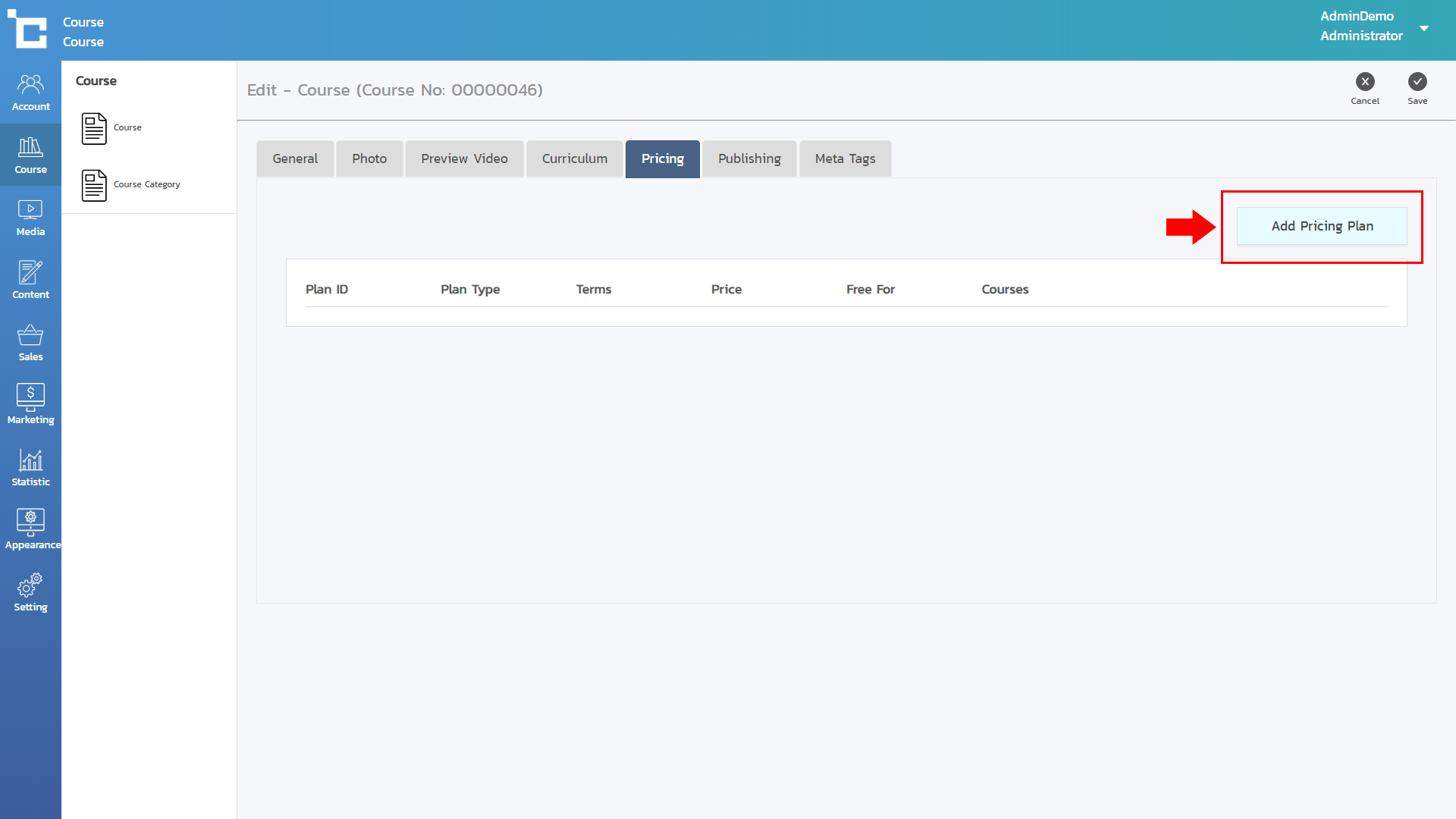Open the Publishing tab
This screenshot has width=1456, height=819.
tap(749, 158)
